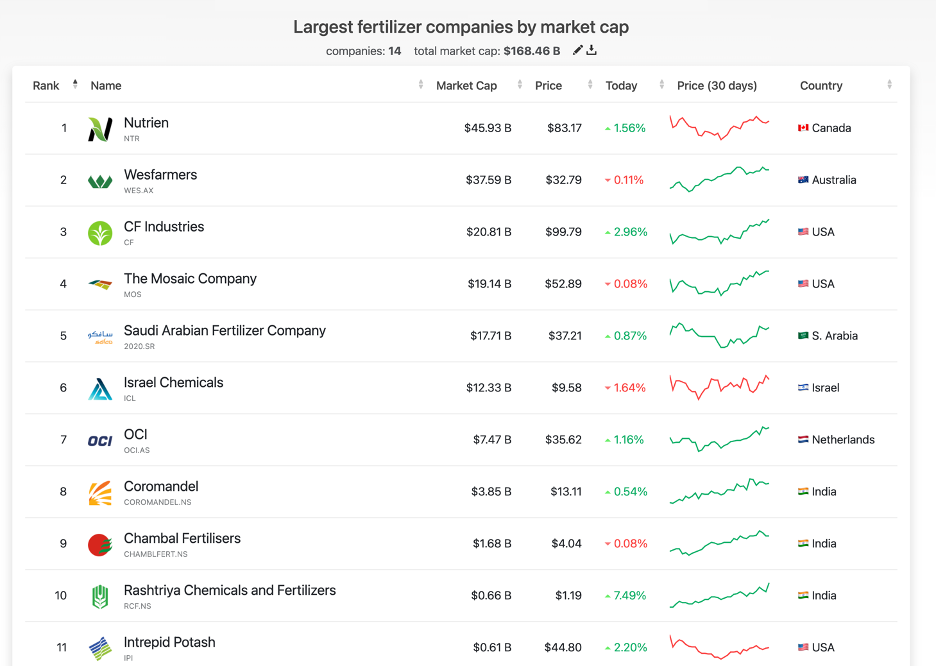Open the Intrepid Potash link
Image resolution: width=936 pixels, height=666 pixels.
click(x=170, y=642)
